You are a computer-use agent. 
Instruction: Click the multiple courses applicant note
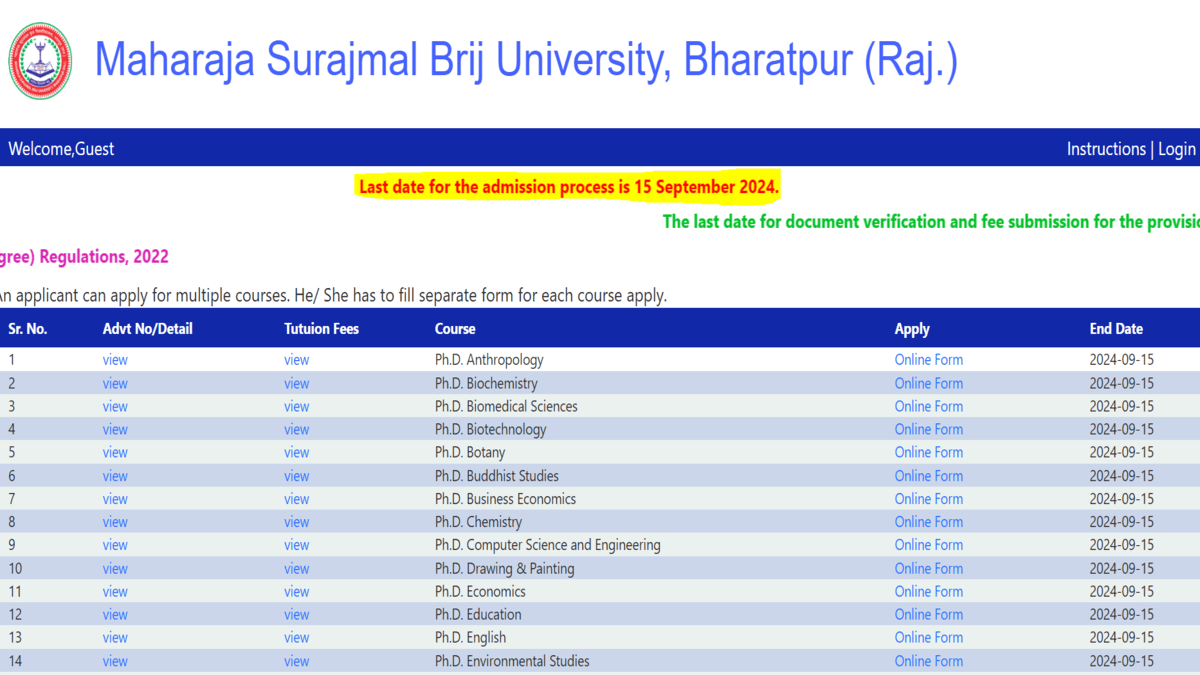coord(333,296)
